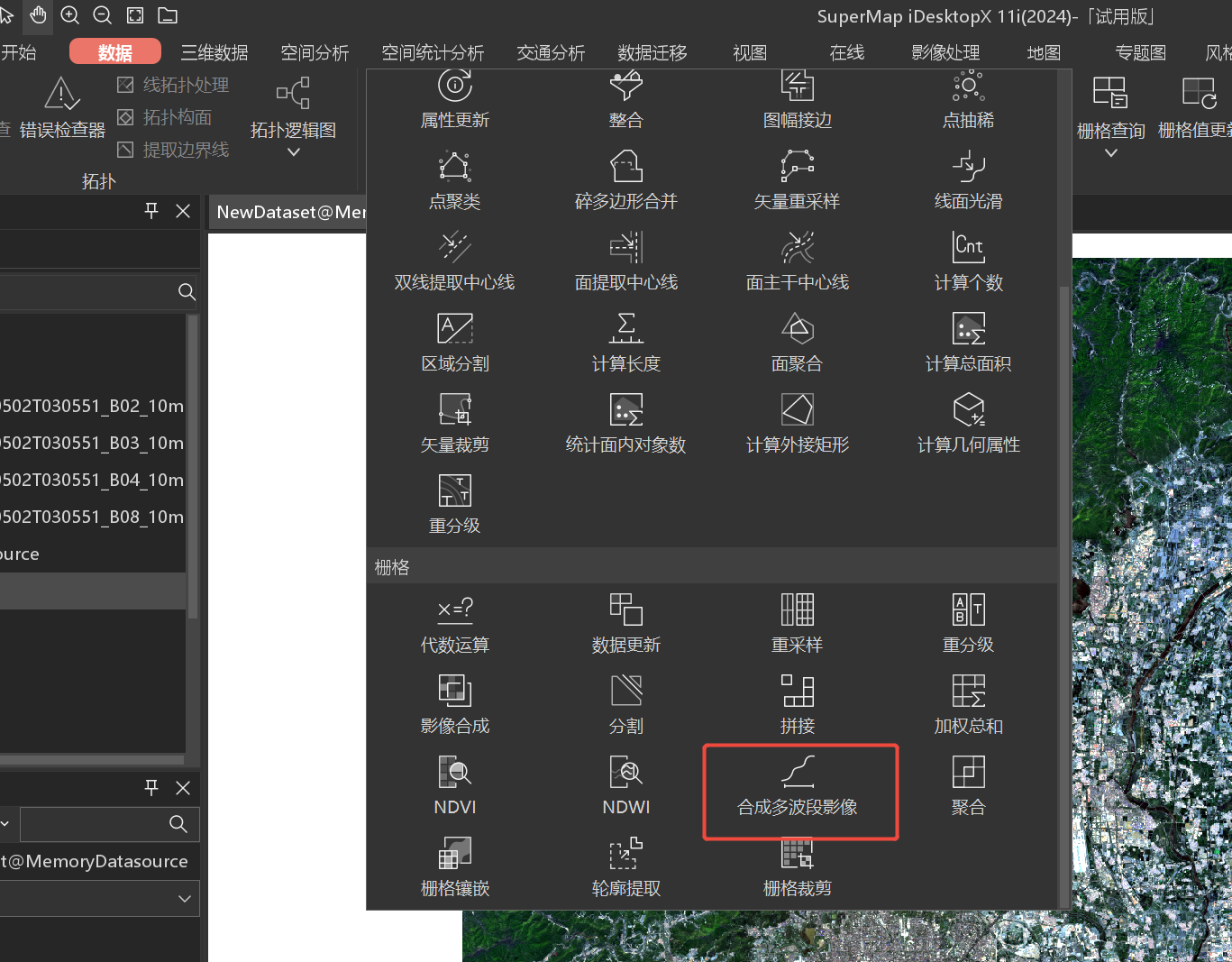Select 双线提取中心线 tool
Viewport: 1232px width, 962px height.
[455, 262]
